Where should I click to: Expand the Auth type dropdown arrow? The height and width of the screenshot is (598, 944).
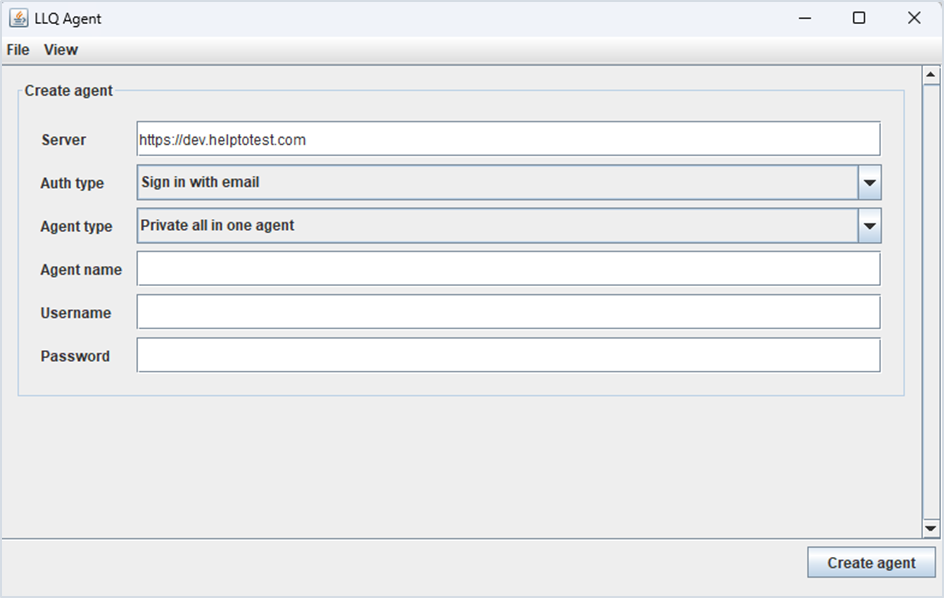click(869, 183)
